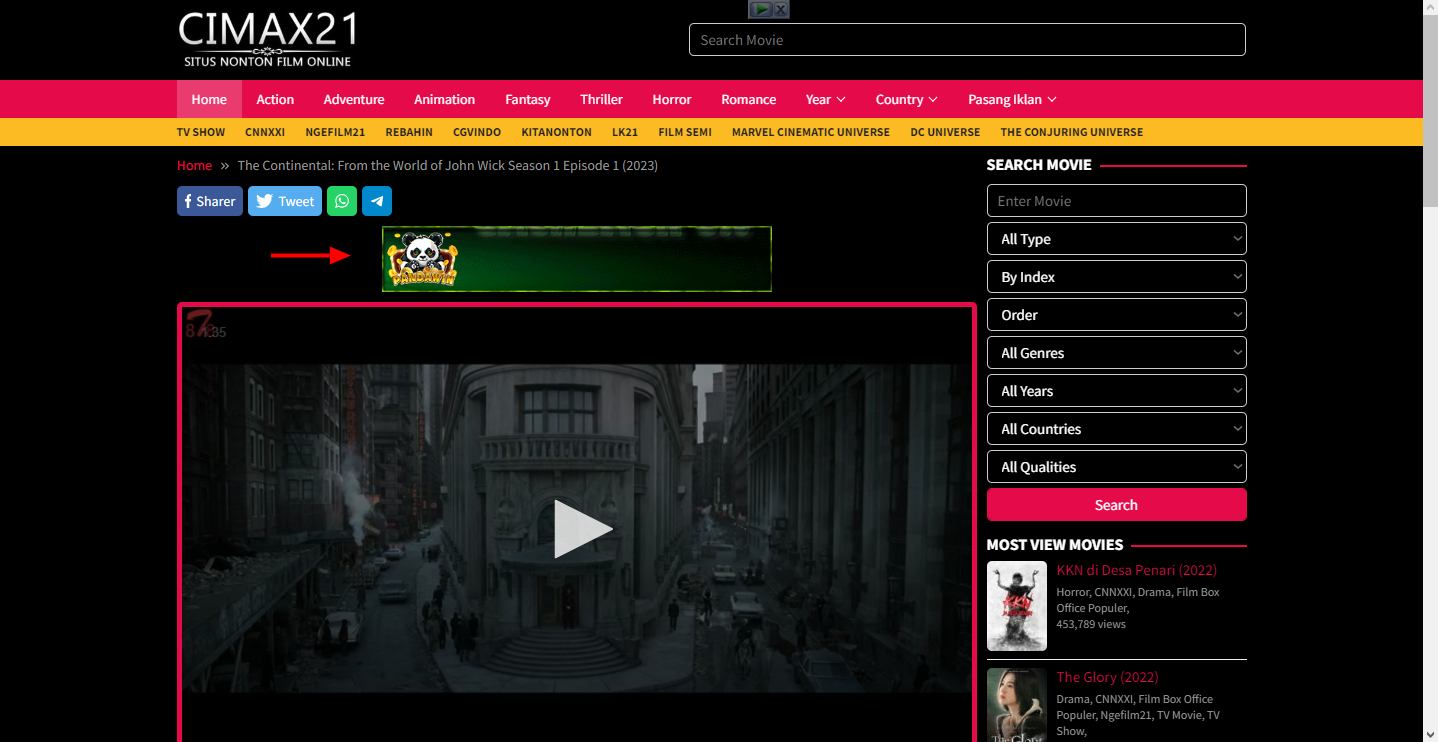Viewport: 1438px width, 742px height.
Task: Share via the Telegram icon button
Action: [377, 201]
